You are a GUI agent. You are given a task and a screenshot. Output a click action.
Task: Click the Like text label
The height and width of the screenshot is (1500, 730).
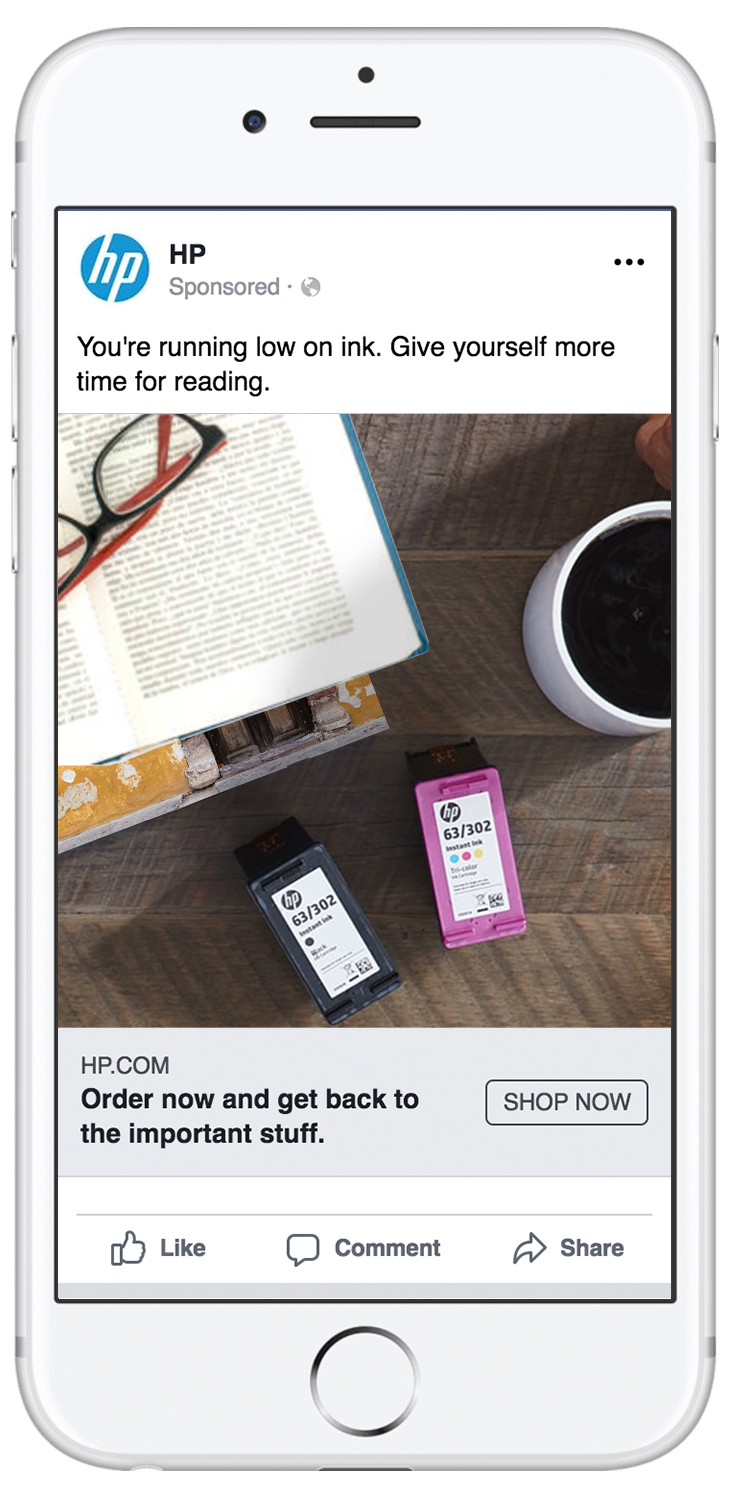183,1248
